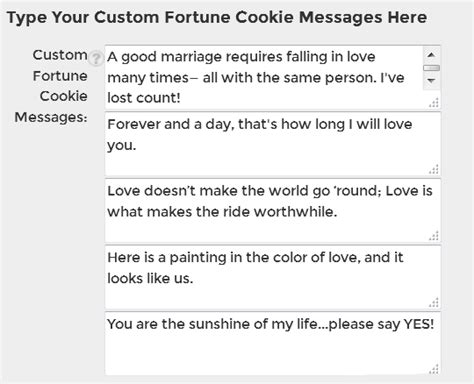Focus the 'You are the sunshine' message field
This screenshot has width=474, height=384.
tap(273, 344)
